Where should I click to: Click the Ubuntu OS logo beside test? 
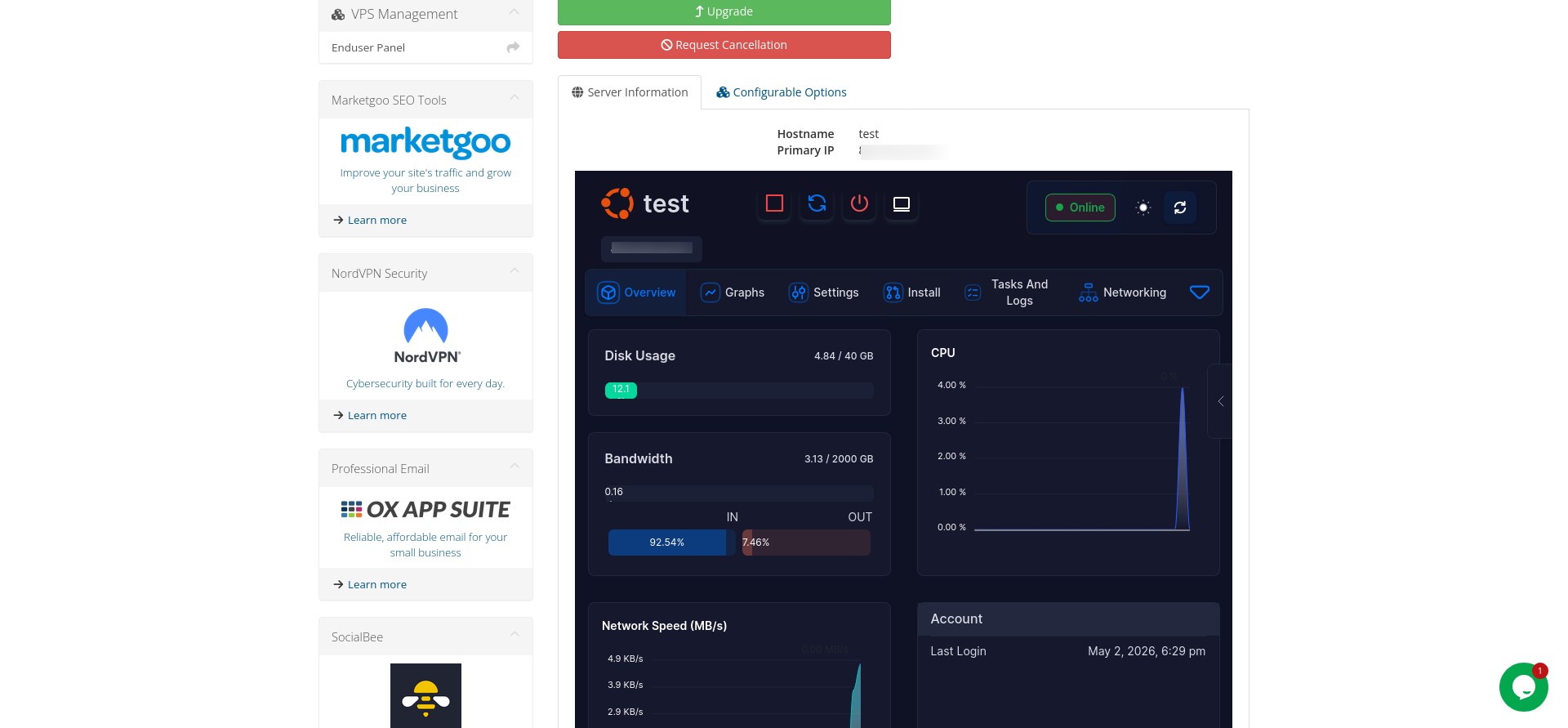pyautogui.click(x=617, y=203)
